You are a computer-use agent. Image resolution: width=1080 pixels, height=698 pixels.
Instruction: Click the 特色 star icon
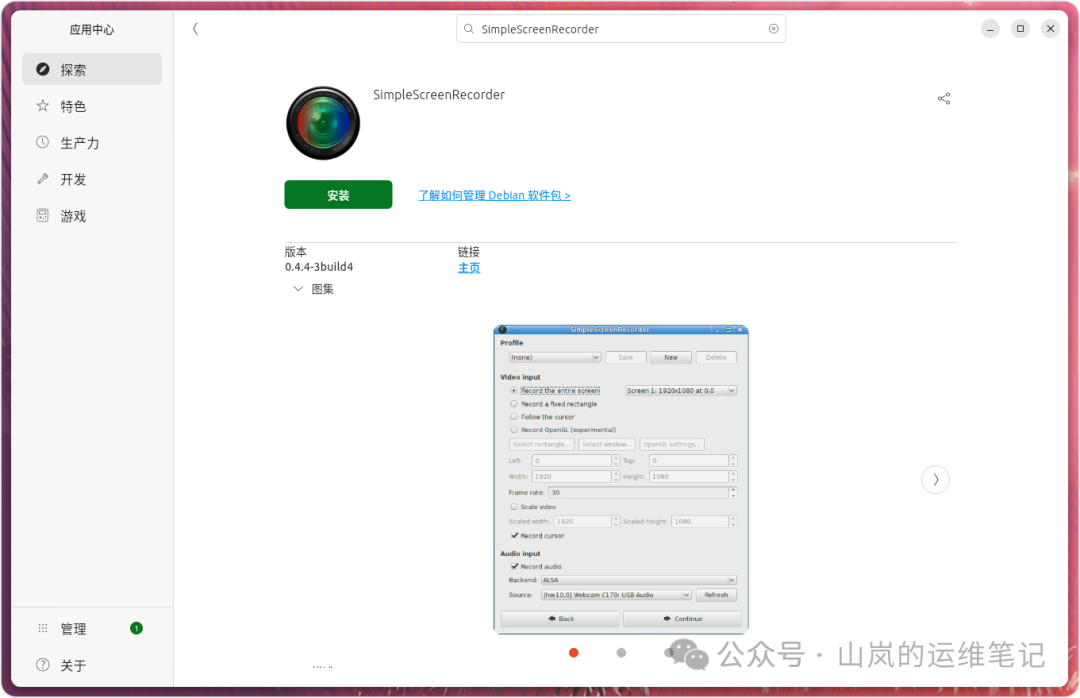pos(41,106)
